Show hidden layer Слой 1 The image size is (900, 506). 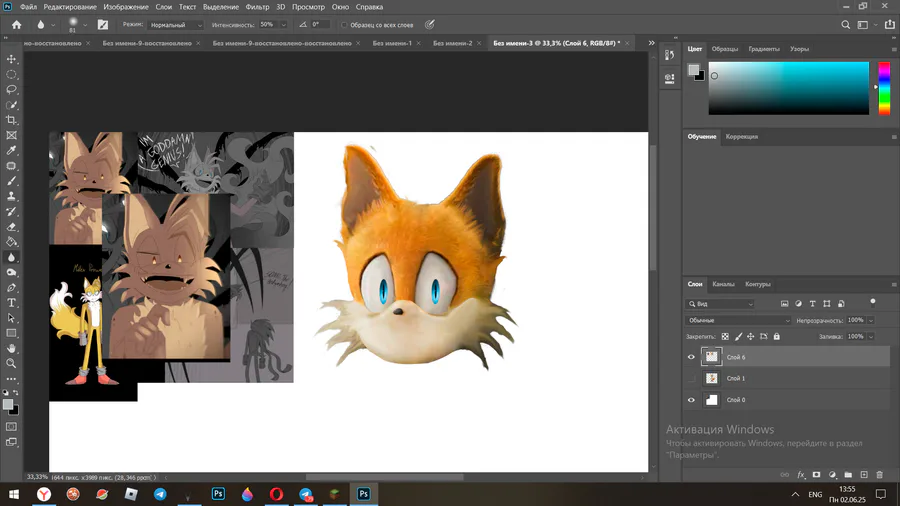[x=691, y=379]
